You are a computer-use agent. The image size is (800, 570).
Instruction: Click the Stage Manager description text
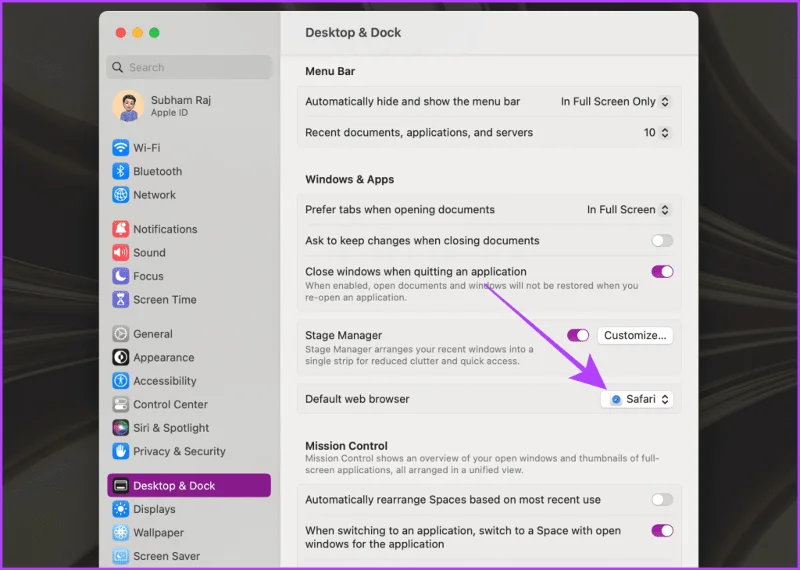coord(419,355)
